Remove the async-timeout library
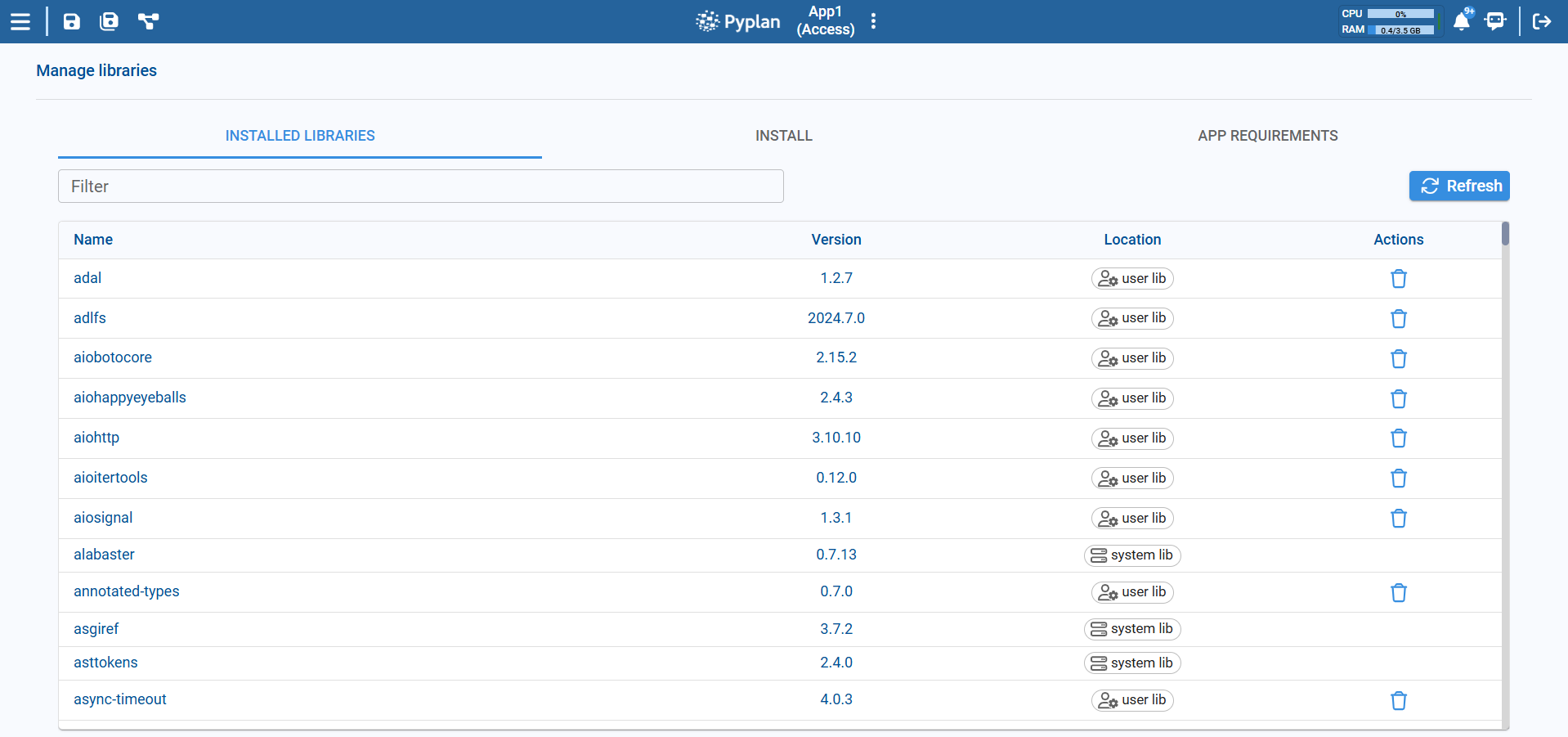Image resolution: width=1568 pixels, height=737 pixels. pos(1398,700)
